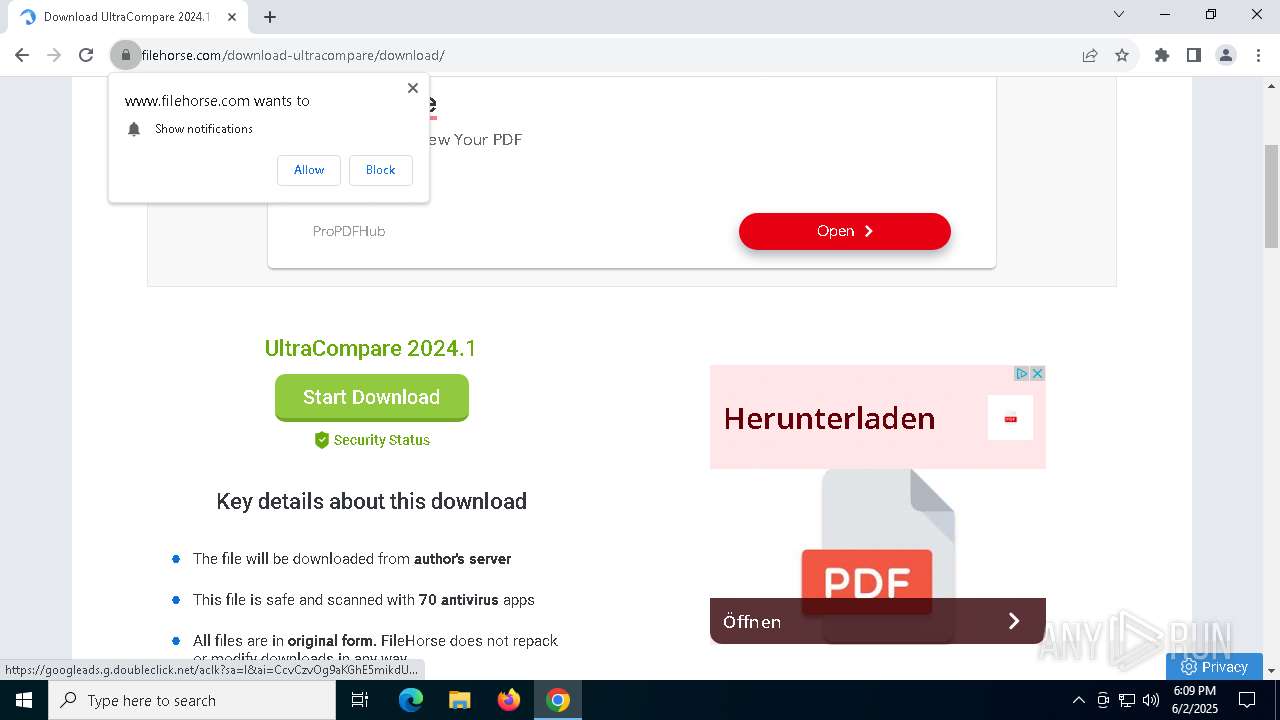This screenshot has height=720, width=1280.
Task: Open the notification center icon
Action: 1247,700
